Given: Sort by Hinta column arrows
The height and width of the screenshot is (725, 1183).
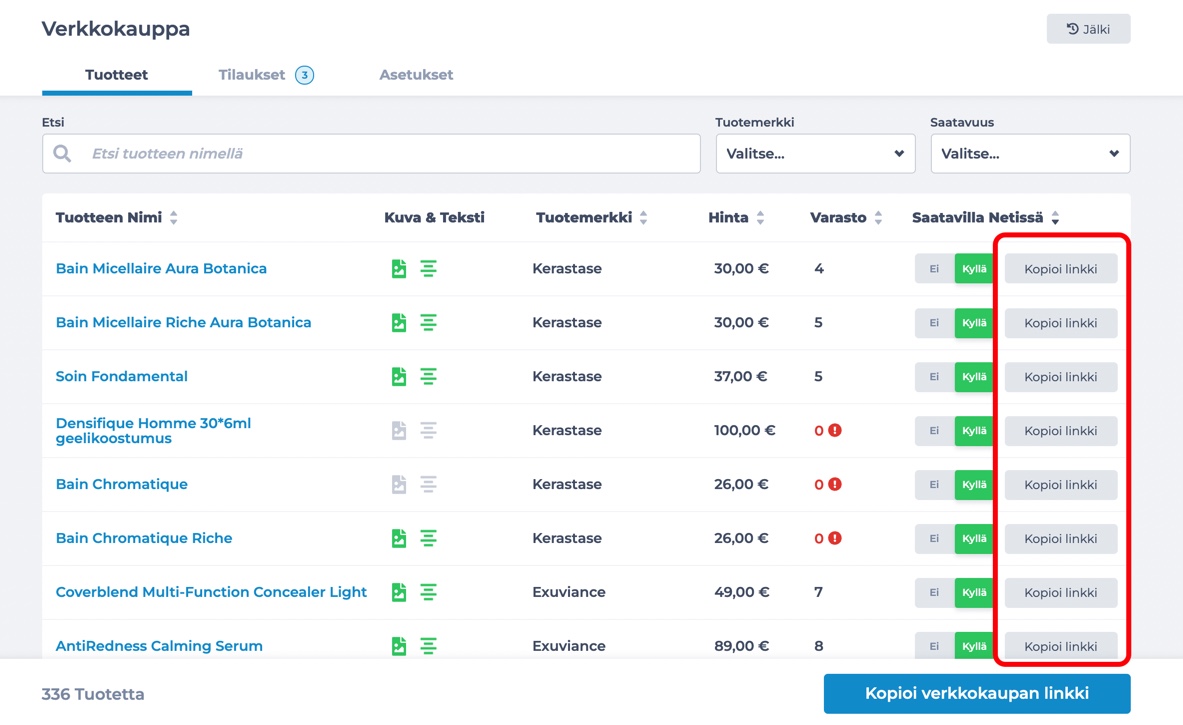Looking at the screenshot, I should coord(760,218).
